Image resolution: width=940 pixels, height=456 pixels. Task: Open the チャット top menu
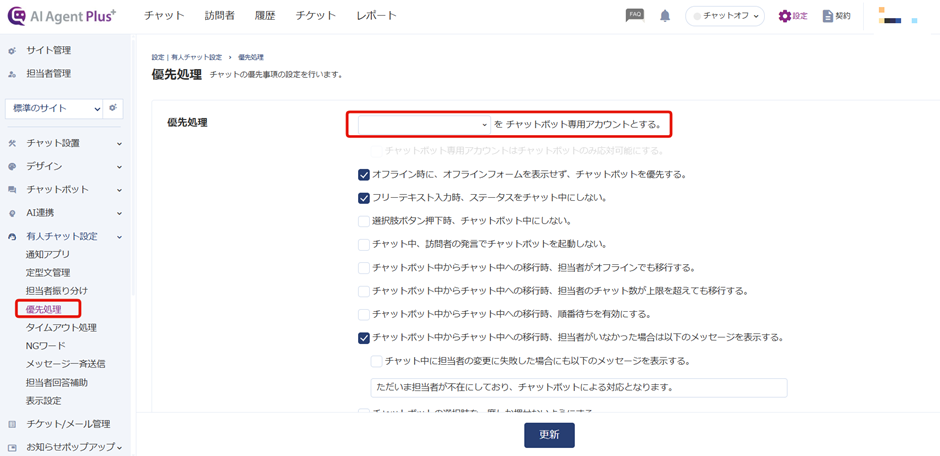pyautogui.click(x=164, y=16)
